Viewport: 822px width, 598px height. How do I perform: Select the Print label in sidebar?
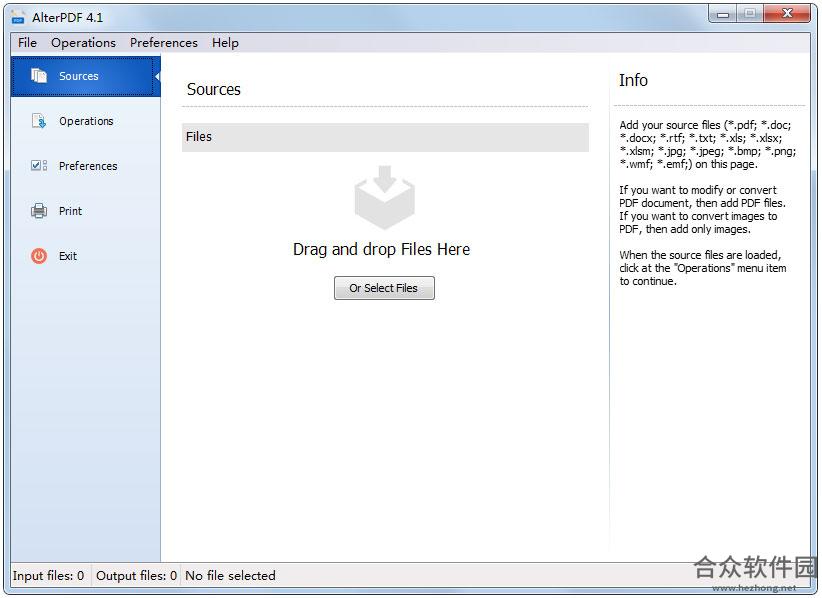click(70, 211)
